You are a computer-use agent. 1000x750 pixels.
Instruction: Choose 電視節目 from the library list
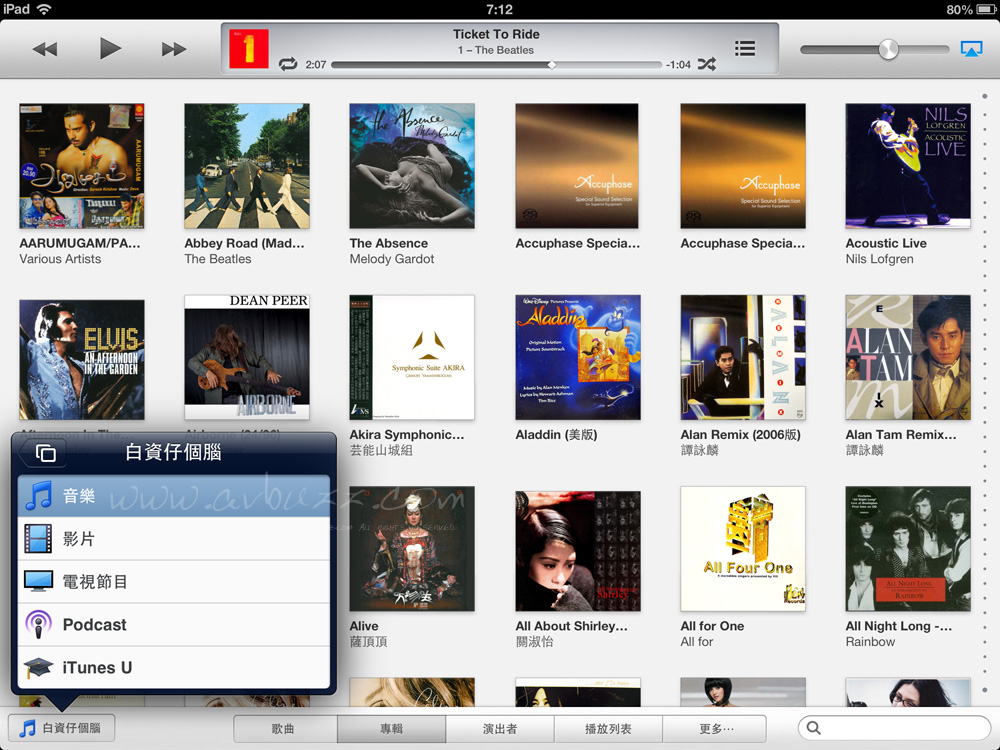(x=174, y=582)
